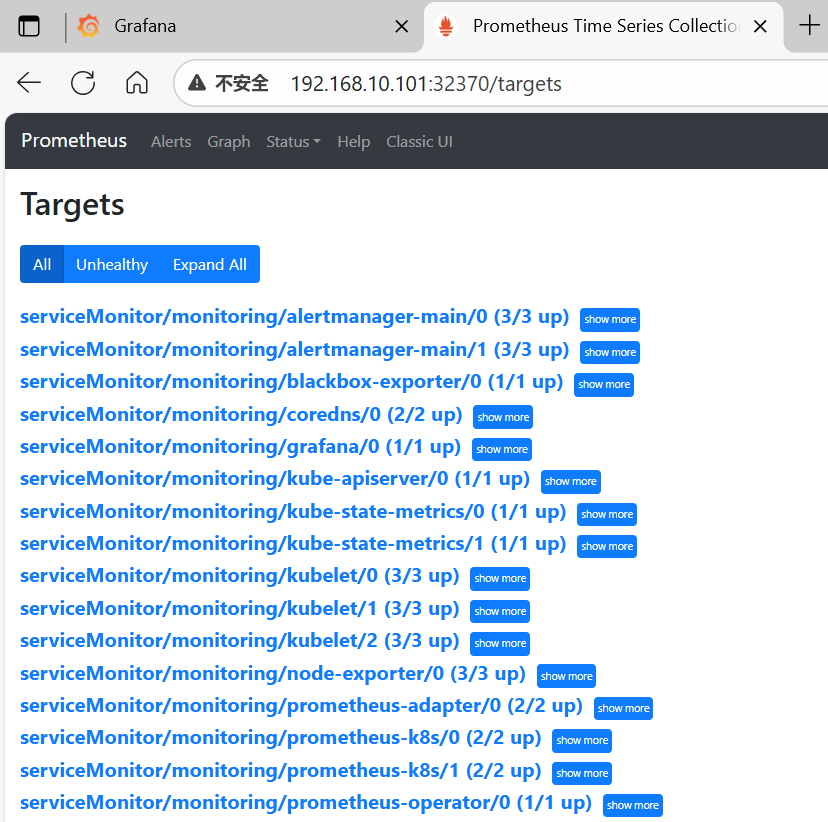
Task: Filter to Unhealthy targets only
Action: 112,264
